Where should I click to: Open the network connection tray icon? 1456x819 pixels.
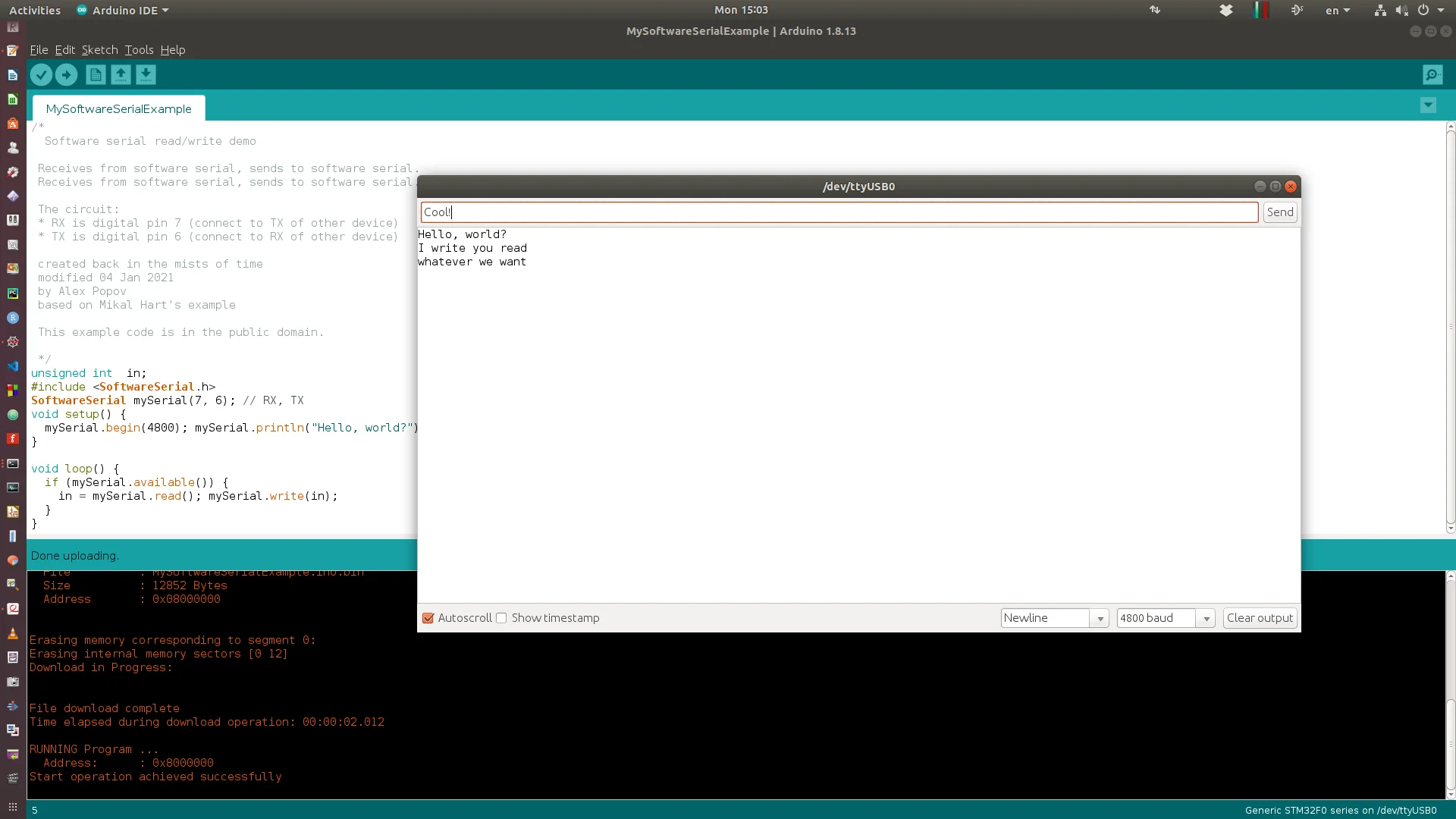point(1380,11)
